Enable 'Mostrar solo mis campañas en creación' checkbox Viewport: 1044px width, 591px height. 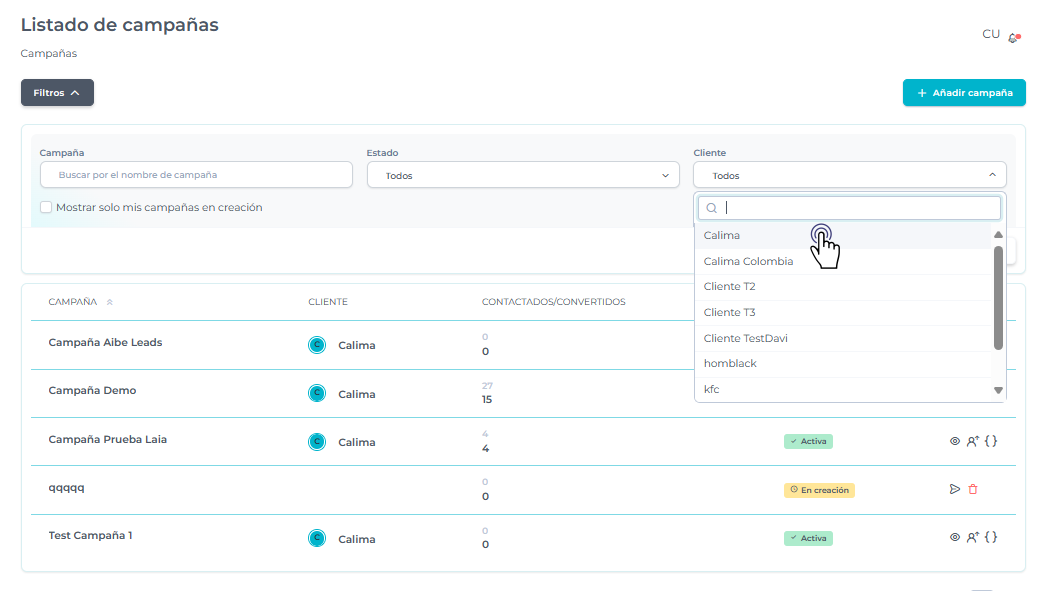coord(46,207)
